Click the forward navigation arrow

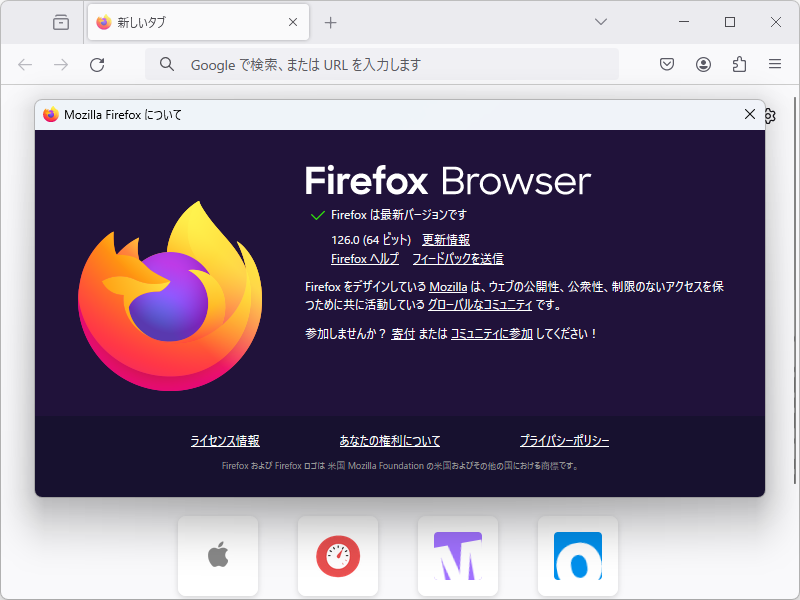tap(60, 63)
